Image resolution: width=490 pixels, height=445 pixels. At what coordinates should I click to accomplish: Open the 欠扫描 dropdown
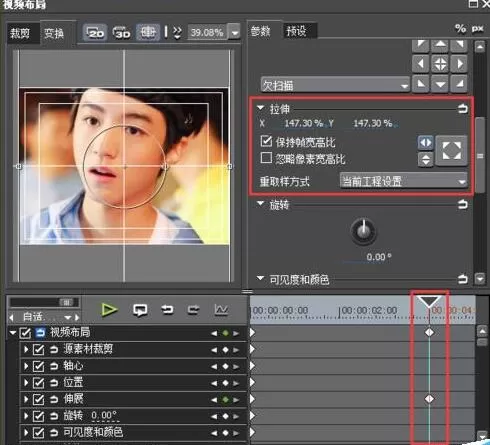click(x=335, y=85)
